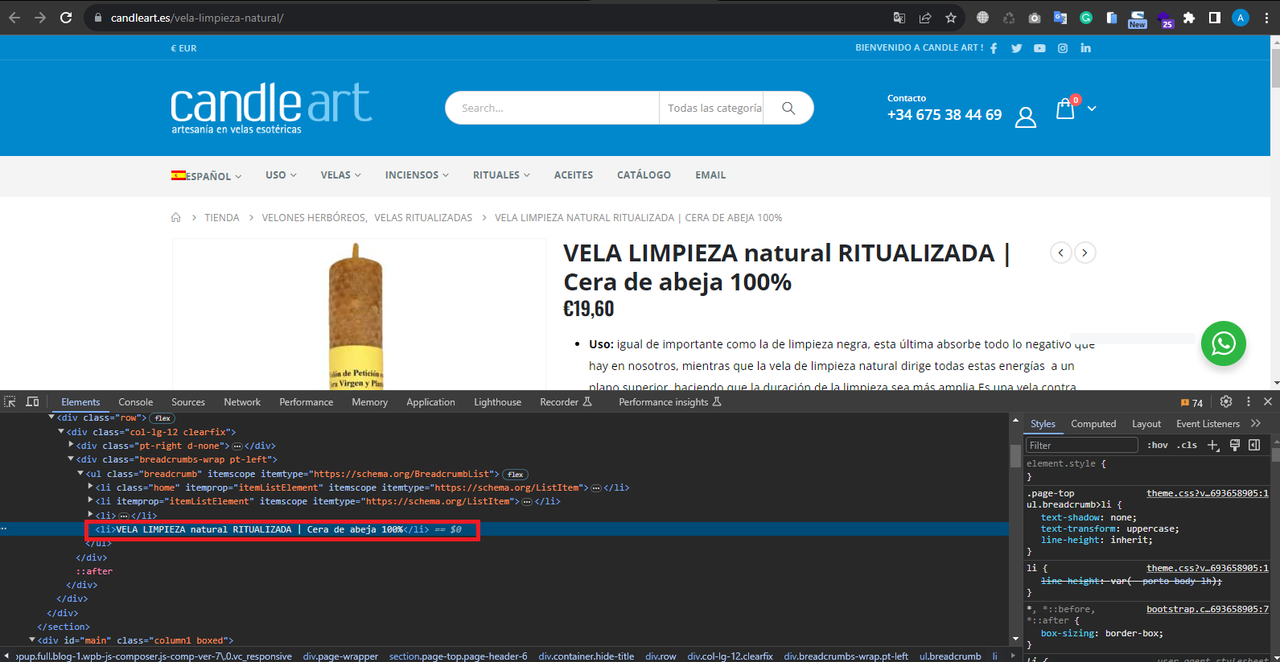Collapse the ul class="breadcrumb" node
Viewport: 1280px width, 662px height.
coord(81,473)
